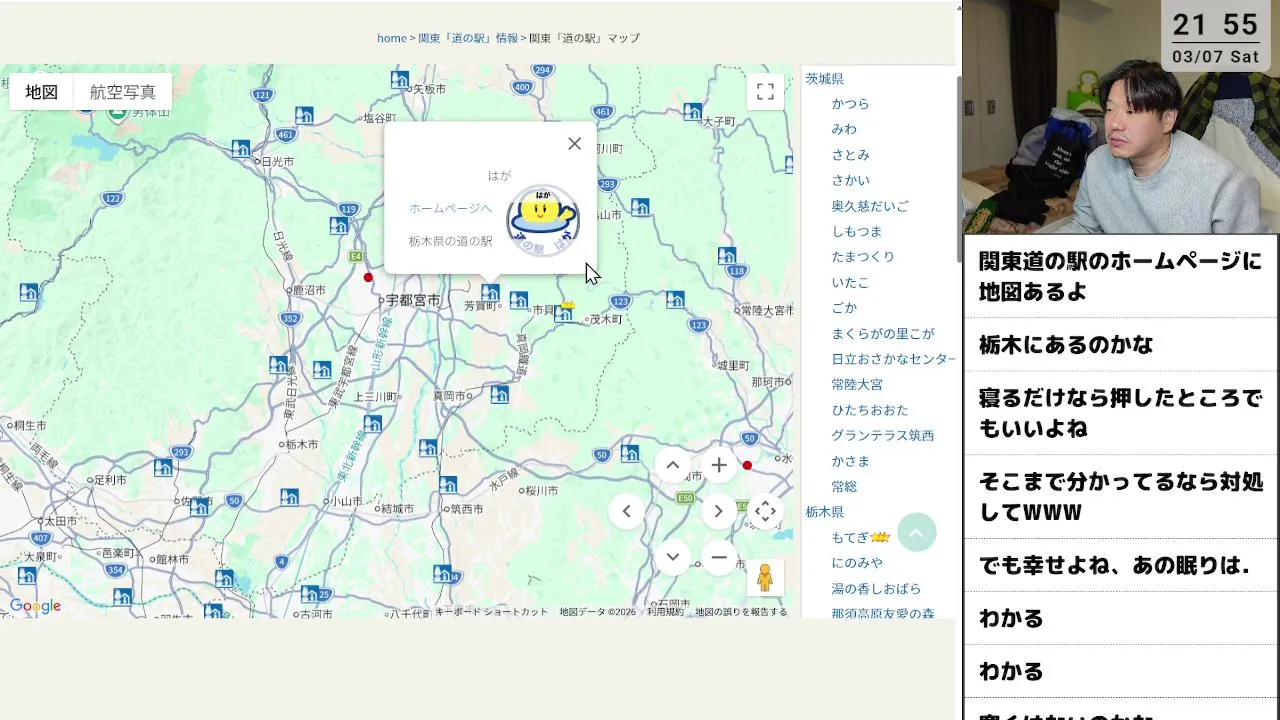Click the station marker near 上三川町
The height and width of the screenshot is (720, 1280).
click(373, 423)
